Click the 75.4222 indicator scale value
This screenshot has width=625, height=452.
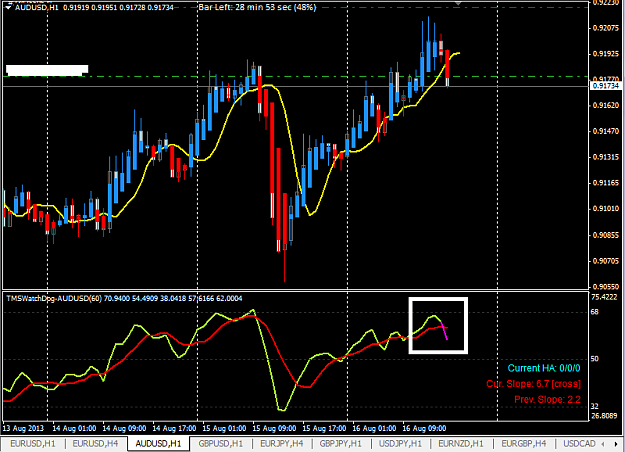pos(604,297)
